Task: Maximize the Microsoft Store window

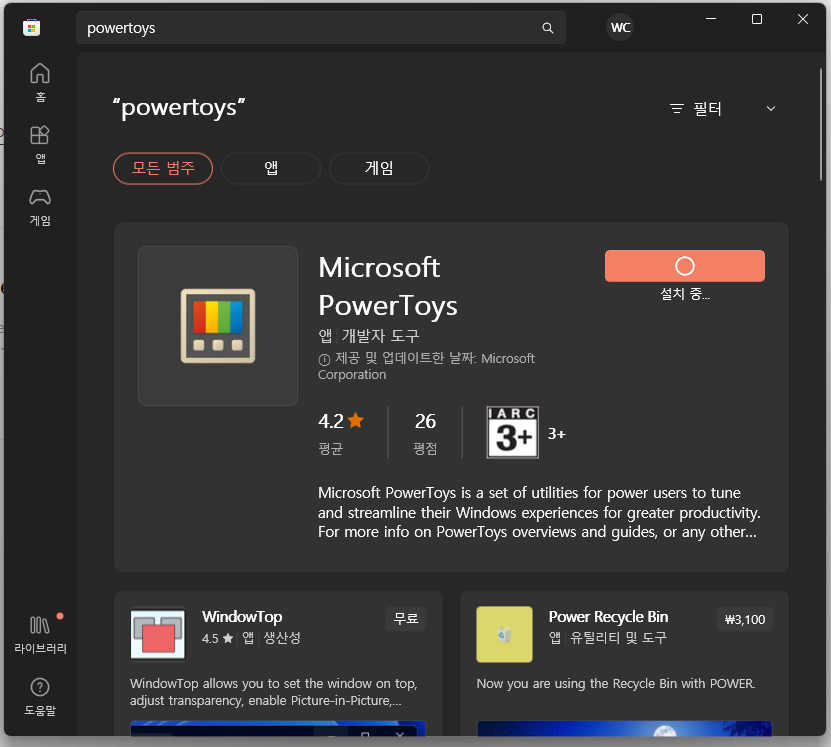Action: tap(757, 19)
